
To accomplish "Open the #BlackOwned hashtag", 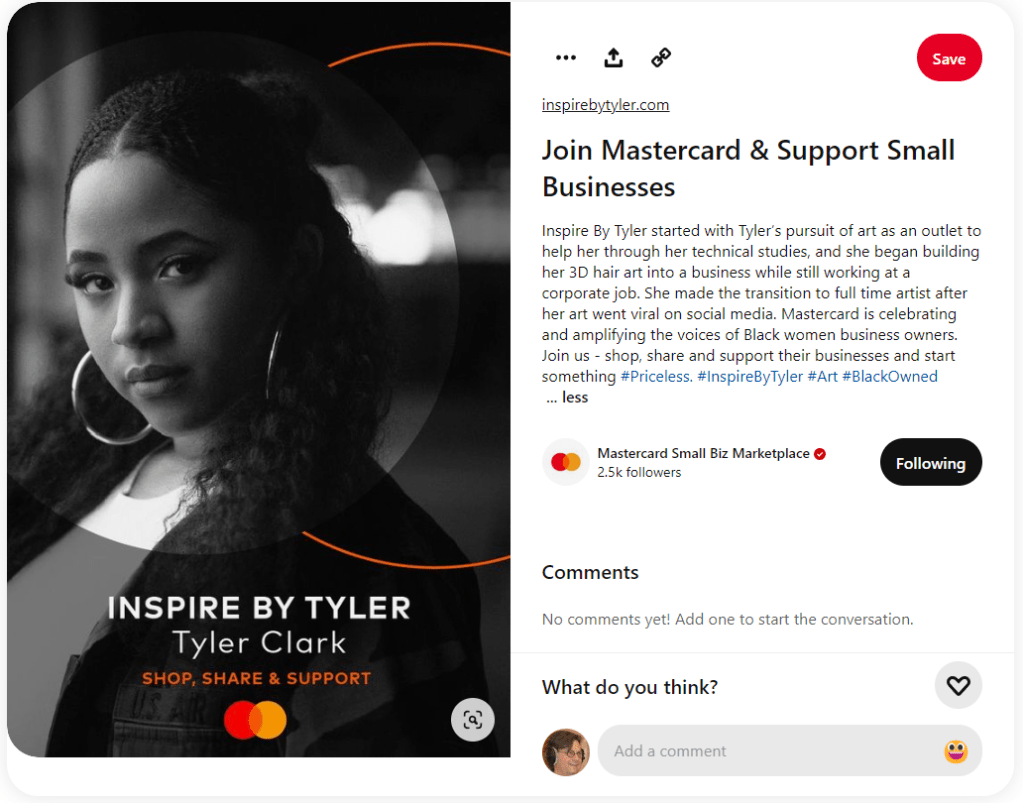I will click(x=889, y=376).
